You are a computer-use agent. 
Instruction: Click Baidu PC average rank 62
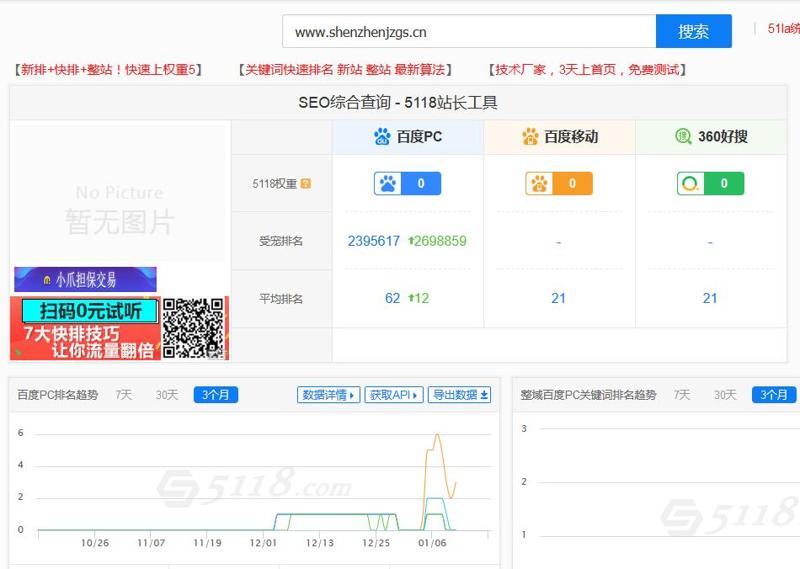point(392,298)
